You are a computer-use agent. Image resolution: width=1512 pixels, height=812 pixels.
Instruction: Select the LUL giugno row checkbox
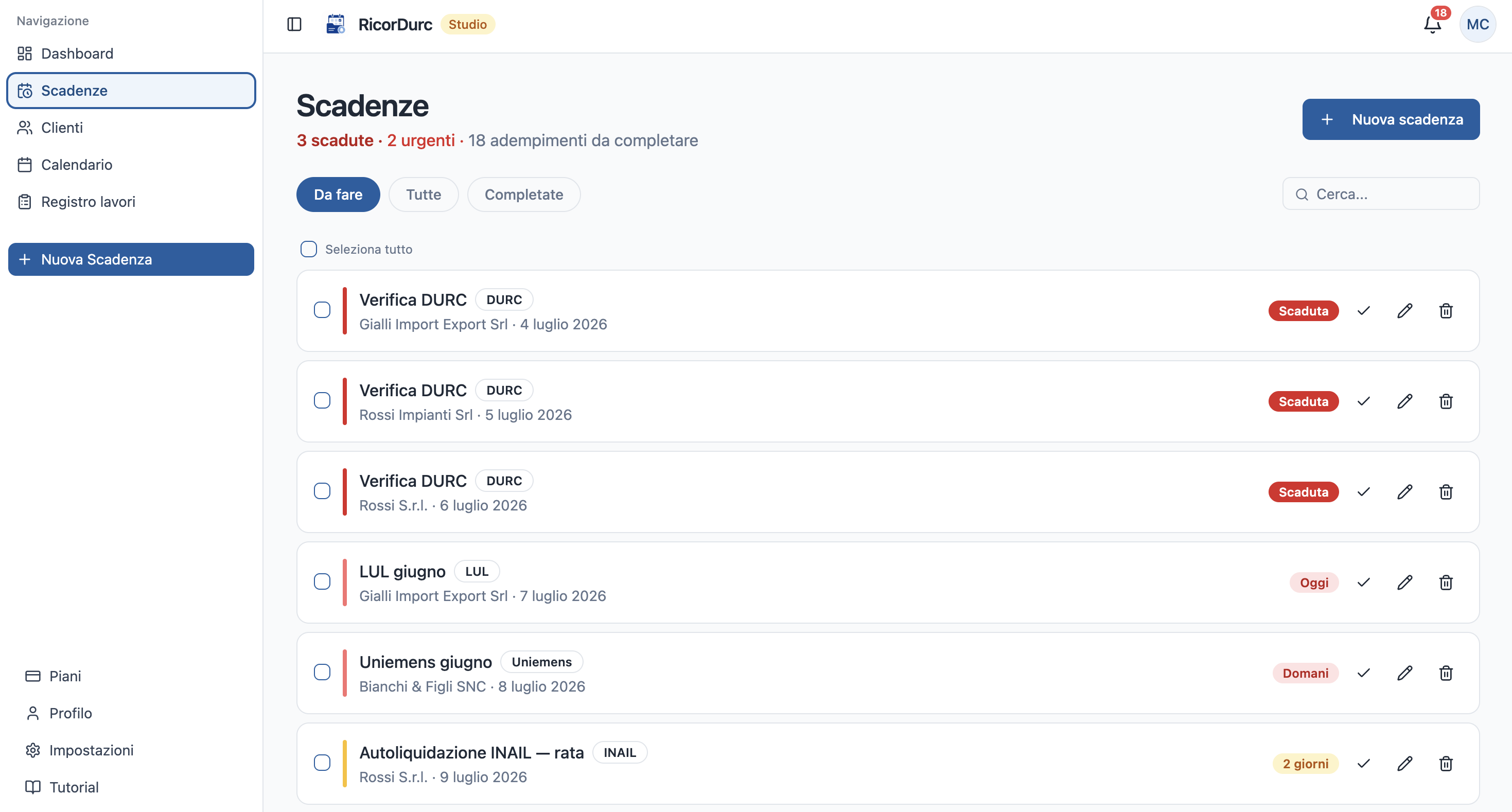click(322, 581)
